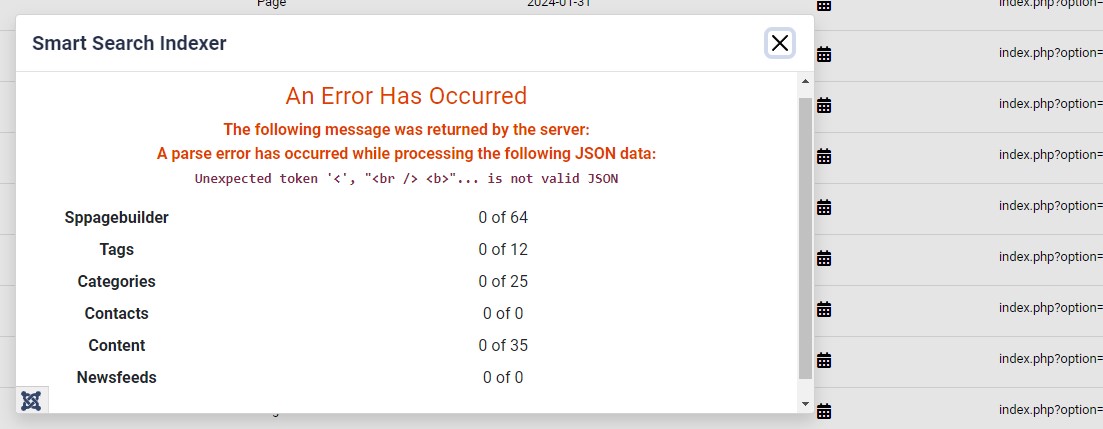Click the Categories 0 of 25 count
The height and width of the screenshot is (429, 1103).
click(503, 281)
